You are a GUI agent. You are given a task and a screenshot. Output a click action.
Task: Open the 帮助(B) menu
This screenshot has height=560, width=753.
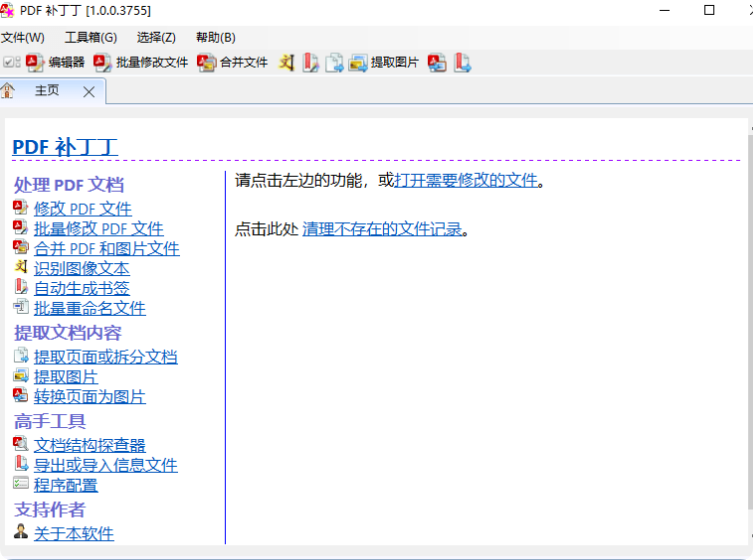(x=216, y=37)
